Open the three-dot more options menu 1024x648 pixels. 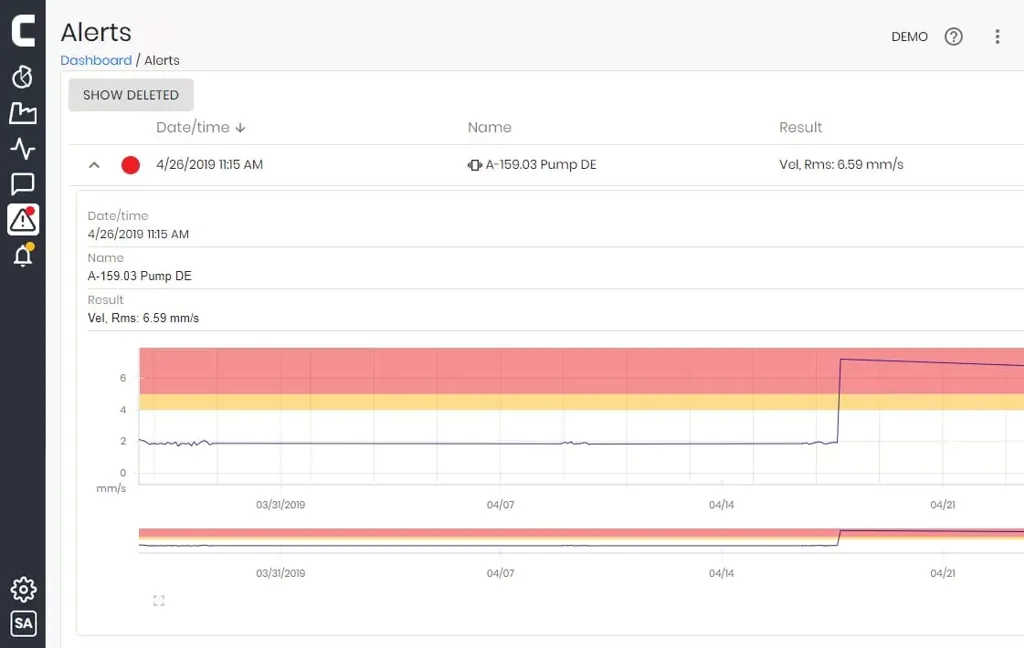click(996, 37)
